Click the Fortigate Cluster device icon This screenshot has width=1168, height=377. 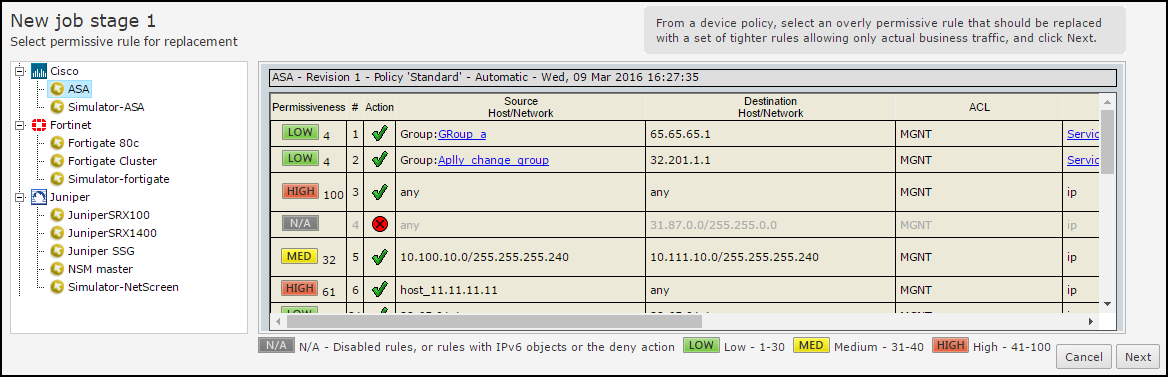57,161
